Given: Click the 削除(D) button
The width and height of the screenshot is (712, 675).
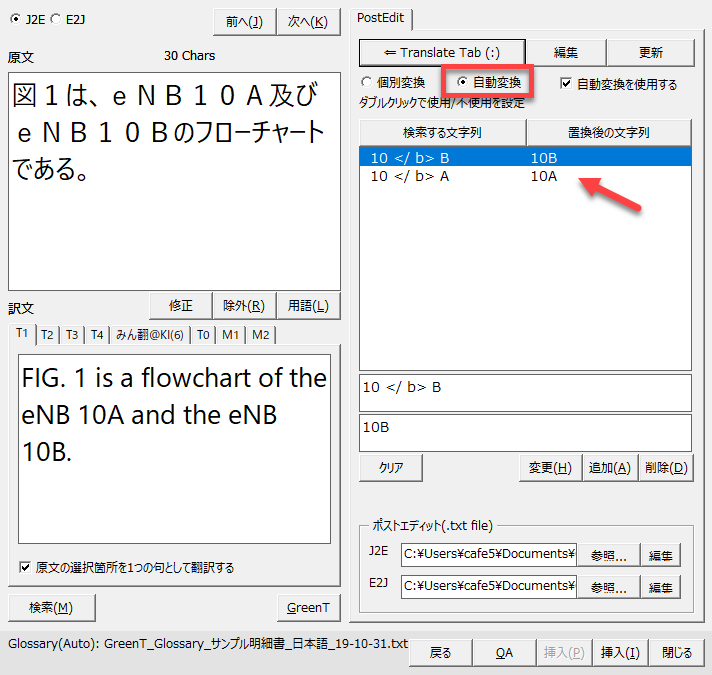Looking at the screenshot, I should (665, 467).
